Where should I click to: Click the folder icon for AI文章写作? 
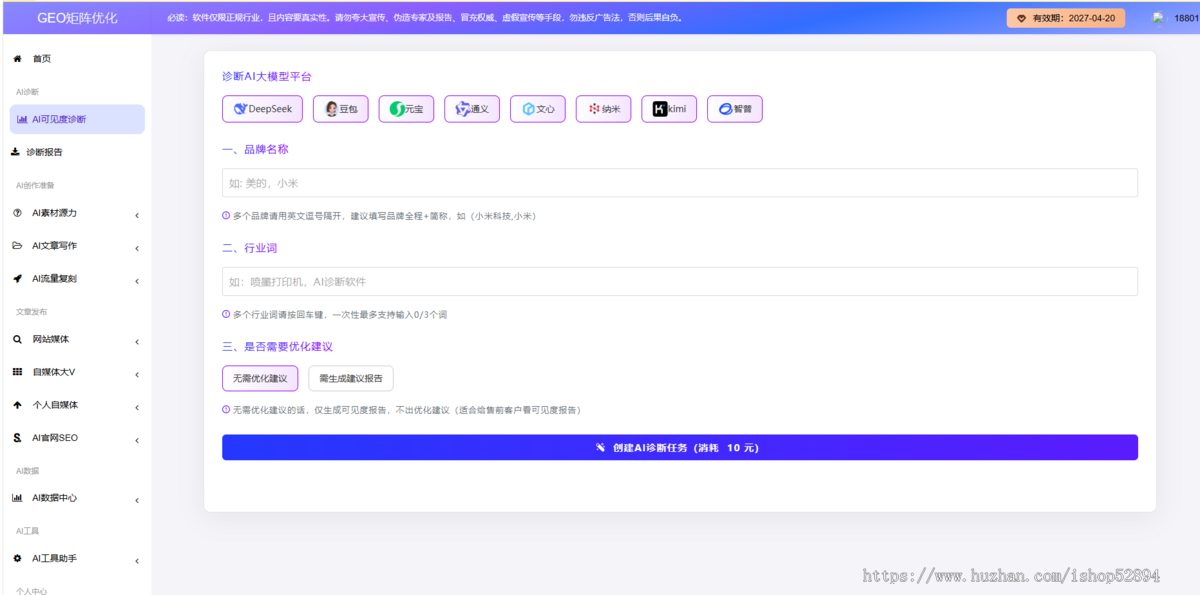click(x=17, y=246)
